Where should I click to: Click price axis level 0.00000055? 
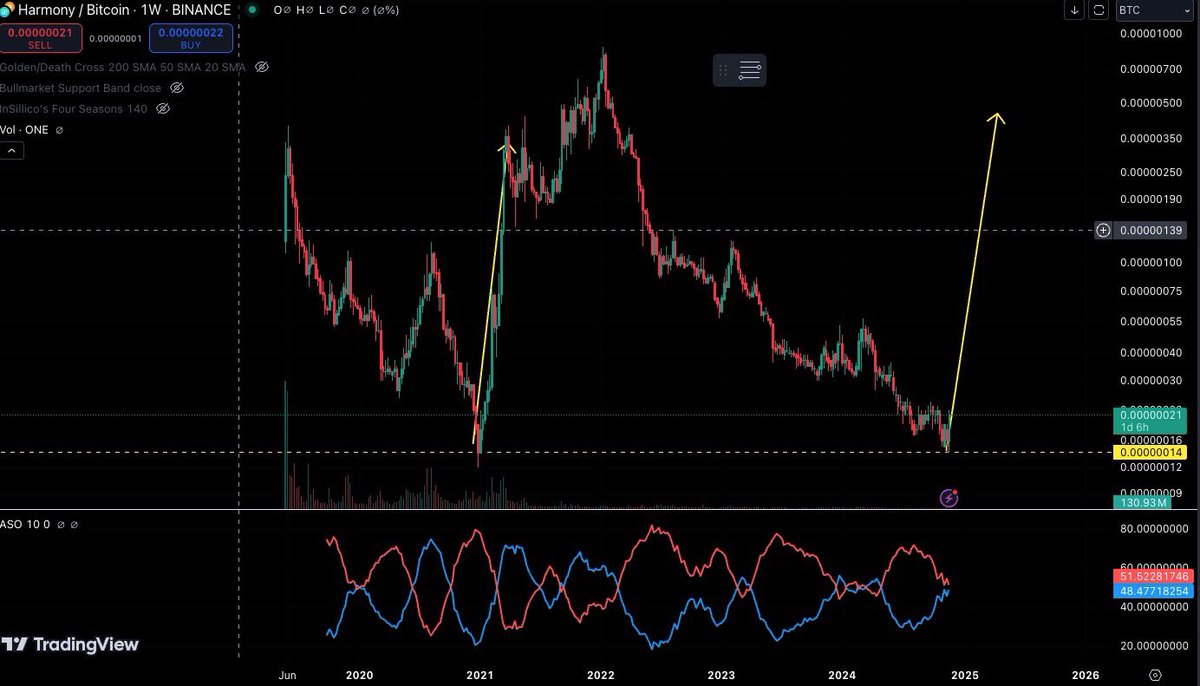click(1150, 322)
